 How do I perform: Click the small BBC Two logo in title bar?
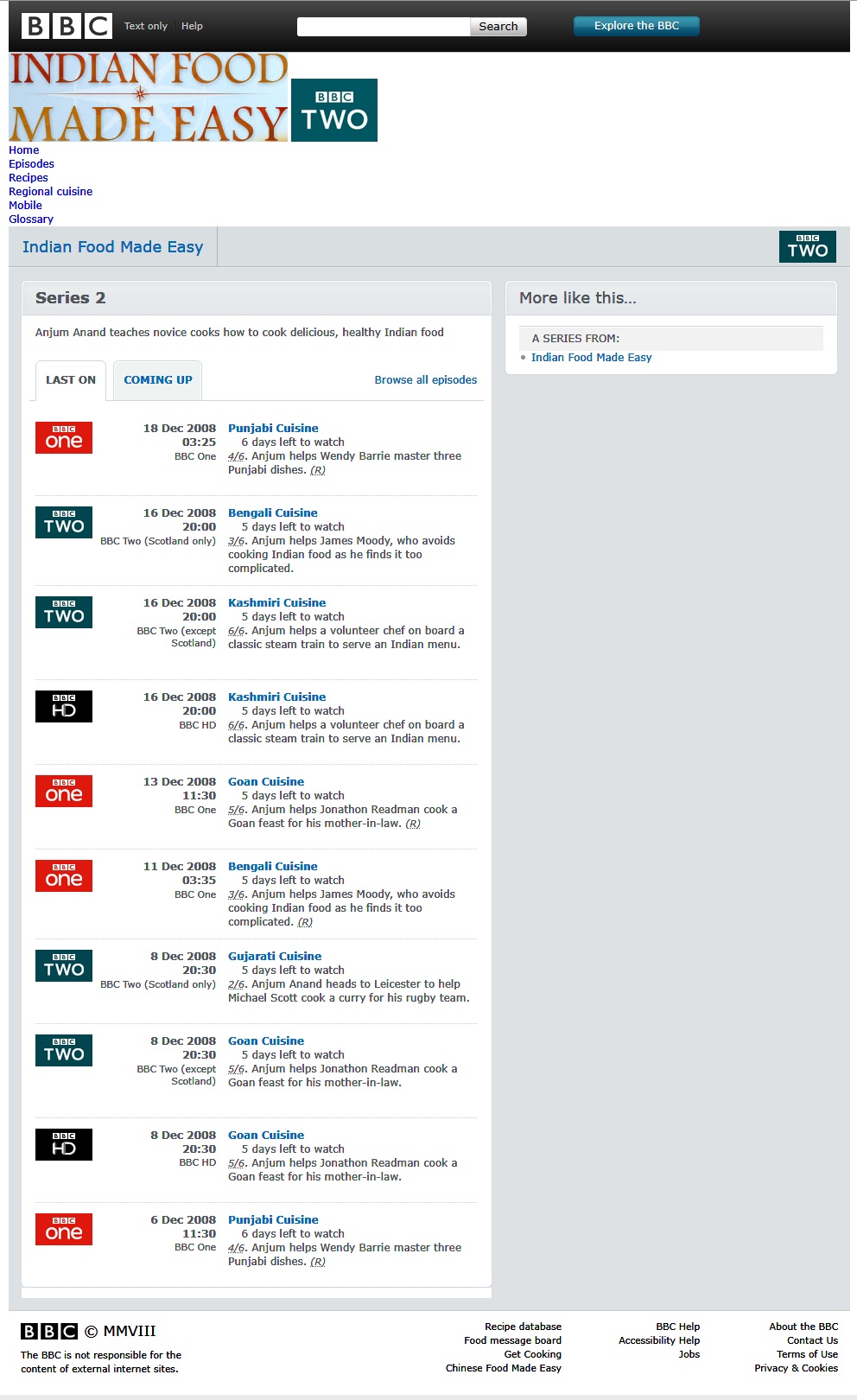click(807, 246)
